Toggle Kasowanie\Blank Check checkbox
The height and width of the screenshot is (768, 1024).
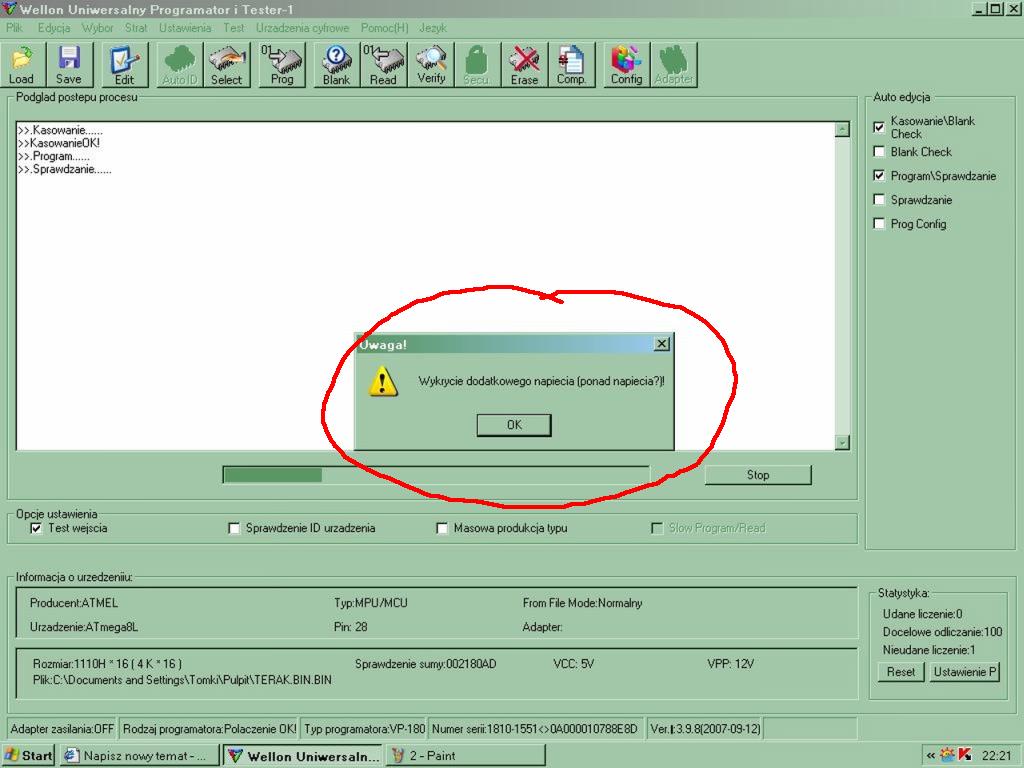pyautogui.click(x=879, y=127)
